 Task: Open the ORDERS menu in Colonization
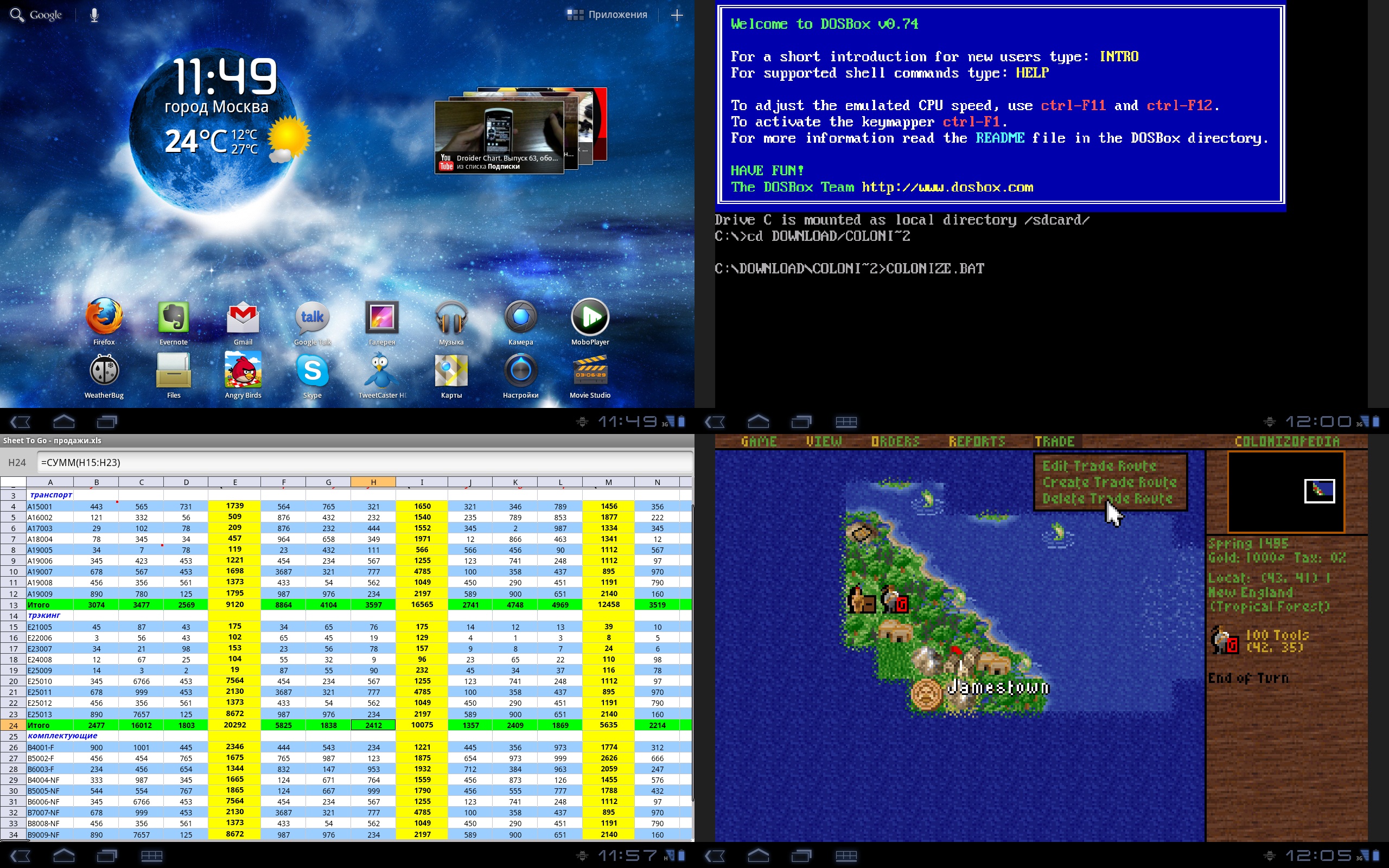pos(895,442)
